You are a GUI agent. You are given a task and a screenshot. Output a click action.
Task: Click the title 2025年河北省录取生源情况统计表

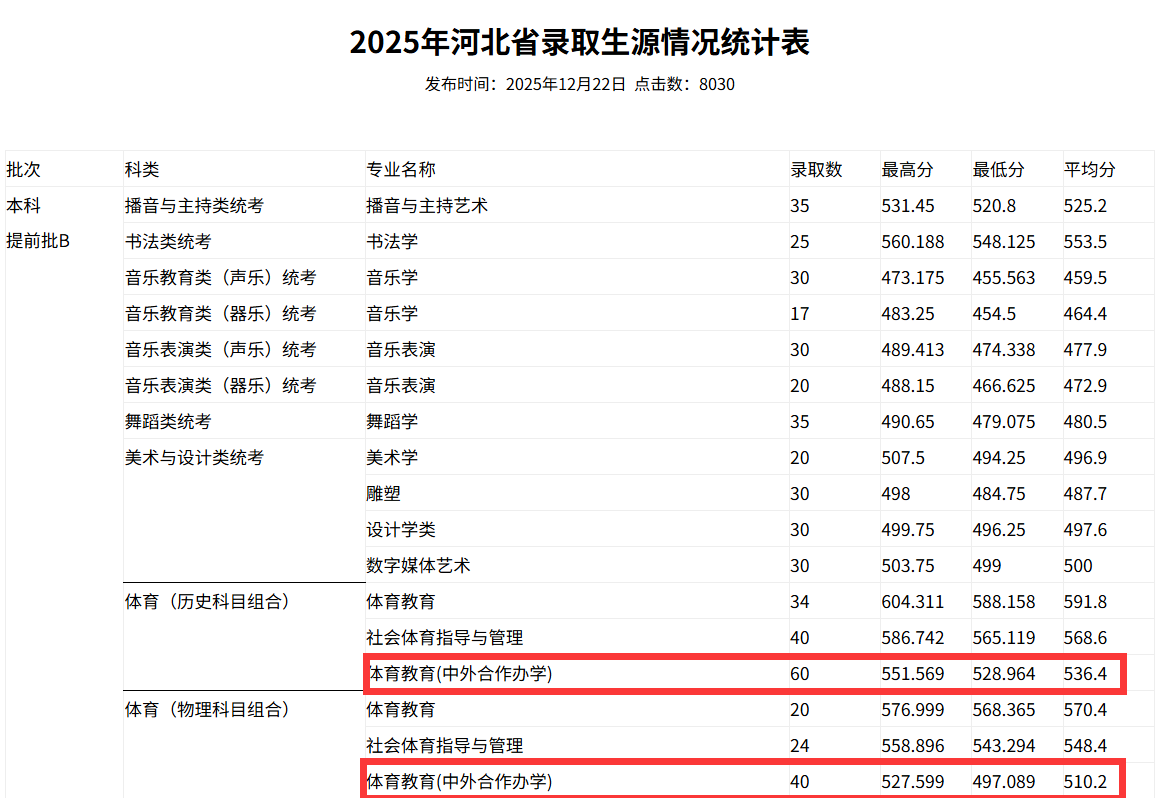(x=580, y=42)
